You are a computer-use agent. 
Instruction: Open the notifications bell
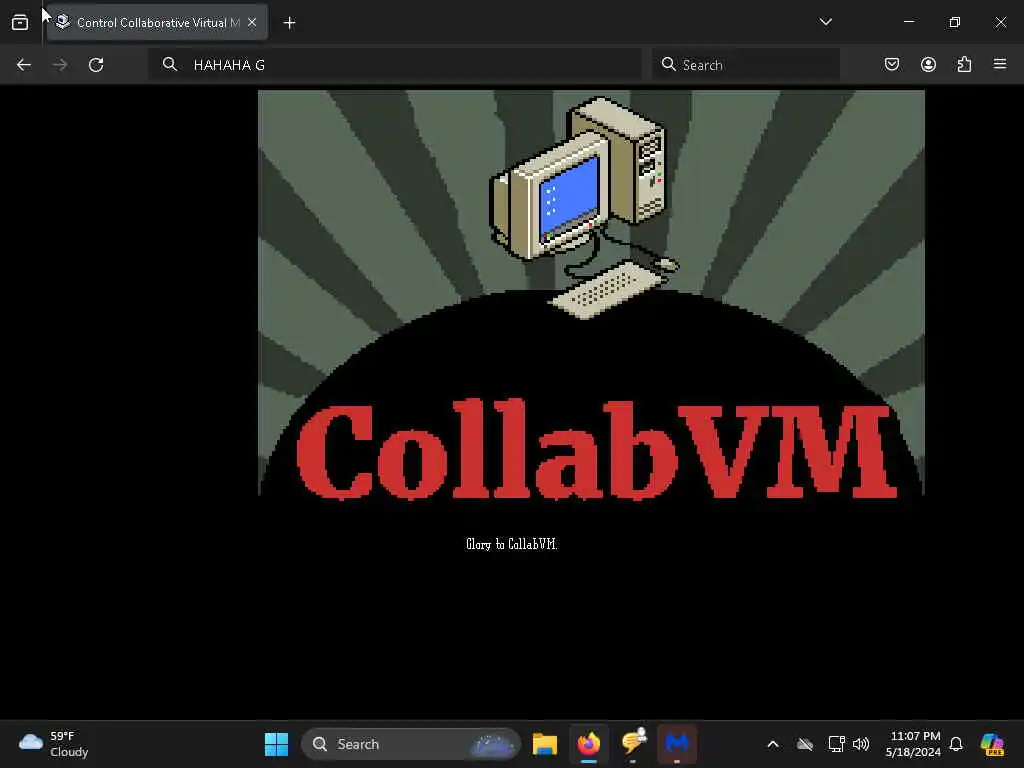[956, 744]
